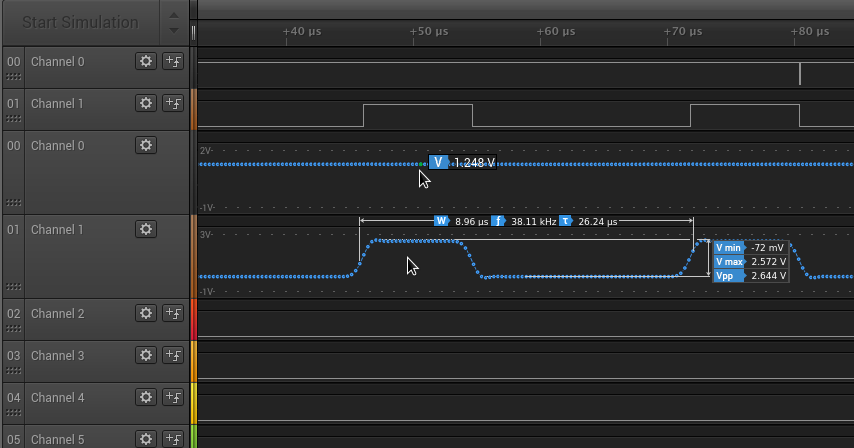854x448 pixels.
Task: Open Channel 4 settings gear
Action: tap(146, 397)
